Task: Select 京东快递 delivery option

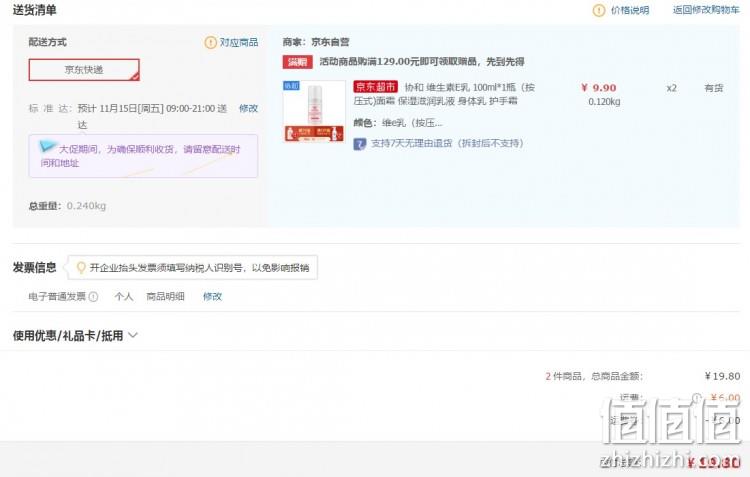Action: click(84, 70)
